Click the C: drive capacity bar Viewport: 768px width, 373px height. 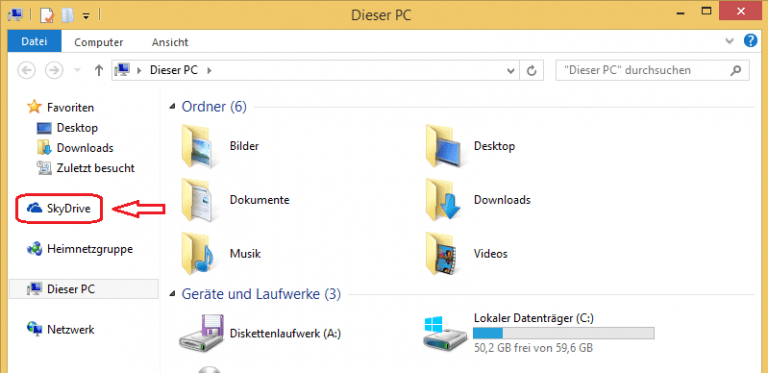(x=564, y=333)
